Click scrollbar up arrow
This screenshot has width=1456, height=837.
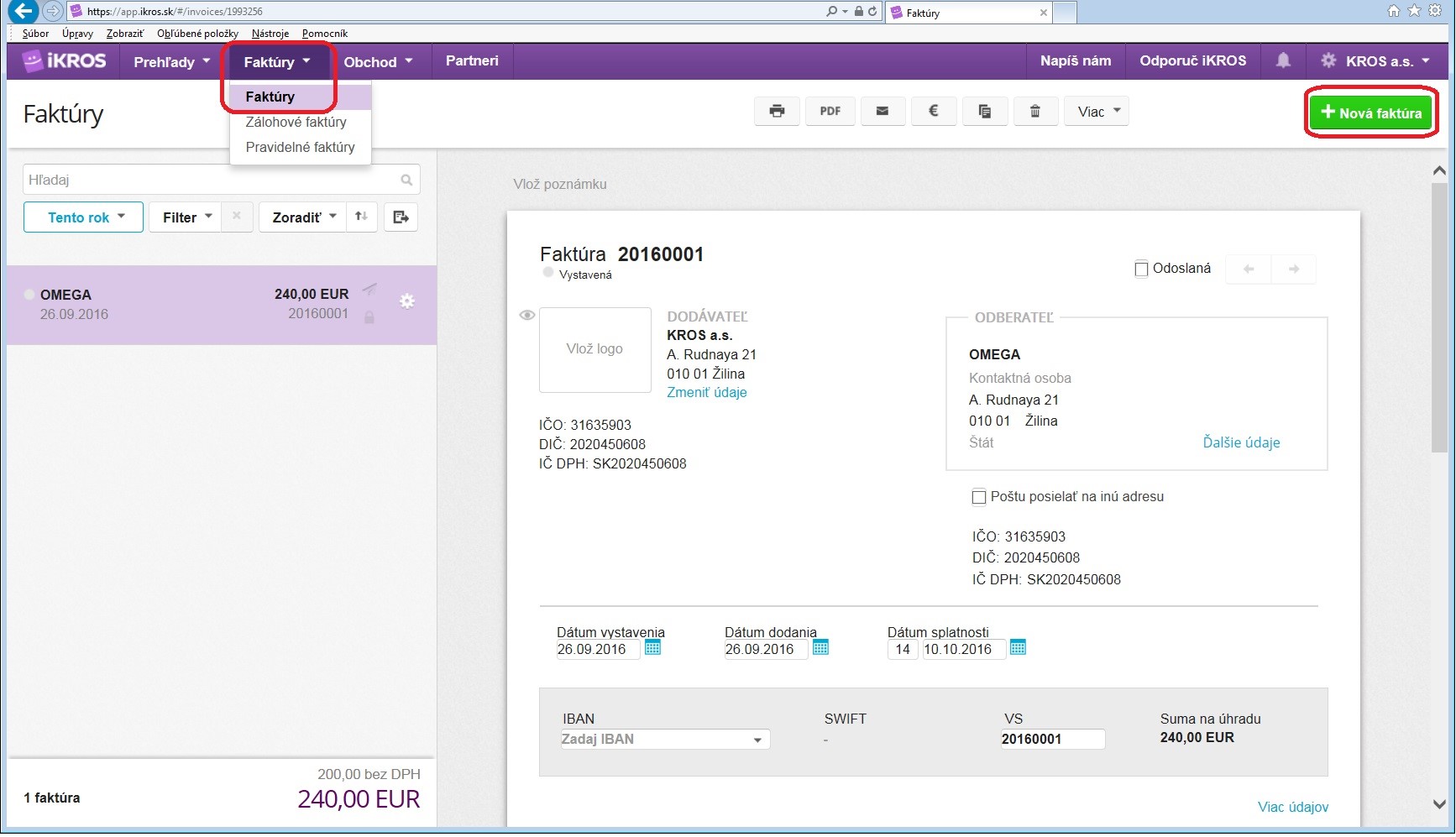[1439, 170]
